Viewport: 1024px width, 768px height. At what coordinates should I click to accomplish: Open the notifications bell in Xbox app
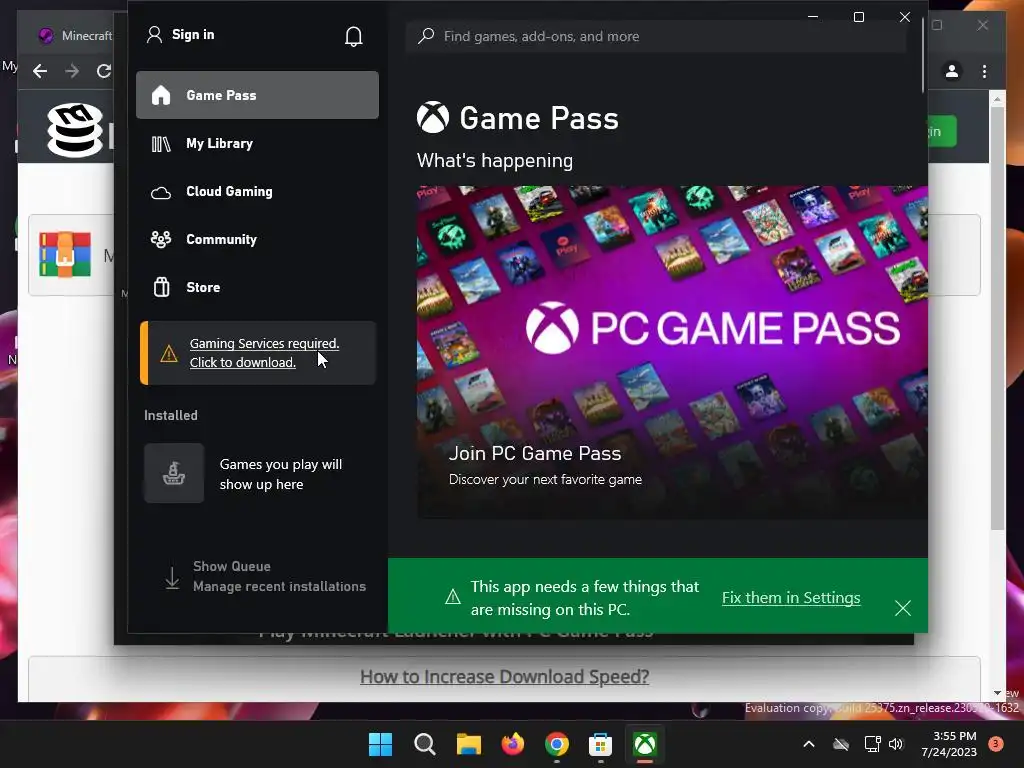pyautogui.click(x=353, y=36)
